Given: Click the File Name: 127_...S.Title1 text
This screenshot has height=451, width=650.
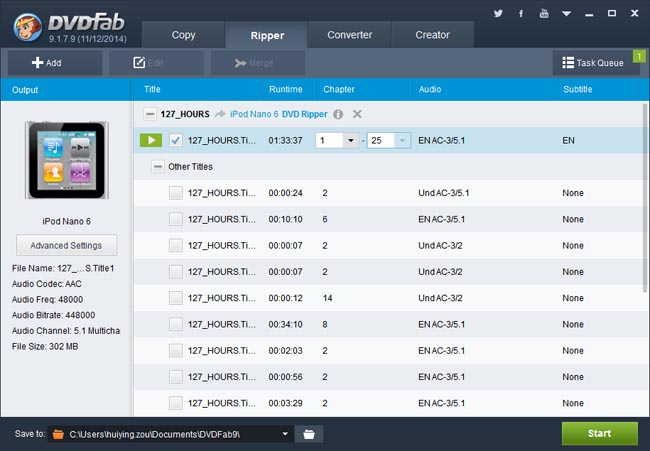Looking at the screenshot, I should point(63,268).
